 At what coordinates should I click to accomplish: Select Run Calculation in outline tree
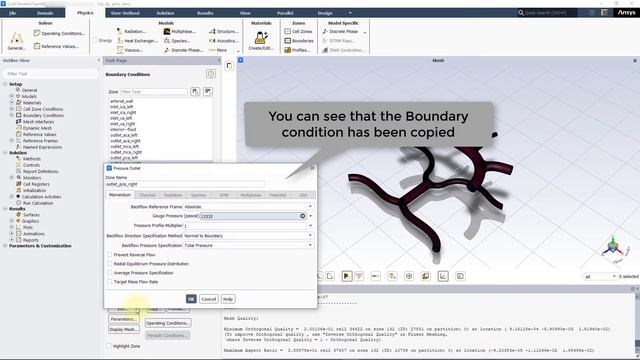38,203
